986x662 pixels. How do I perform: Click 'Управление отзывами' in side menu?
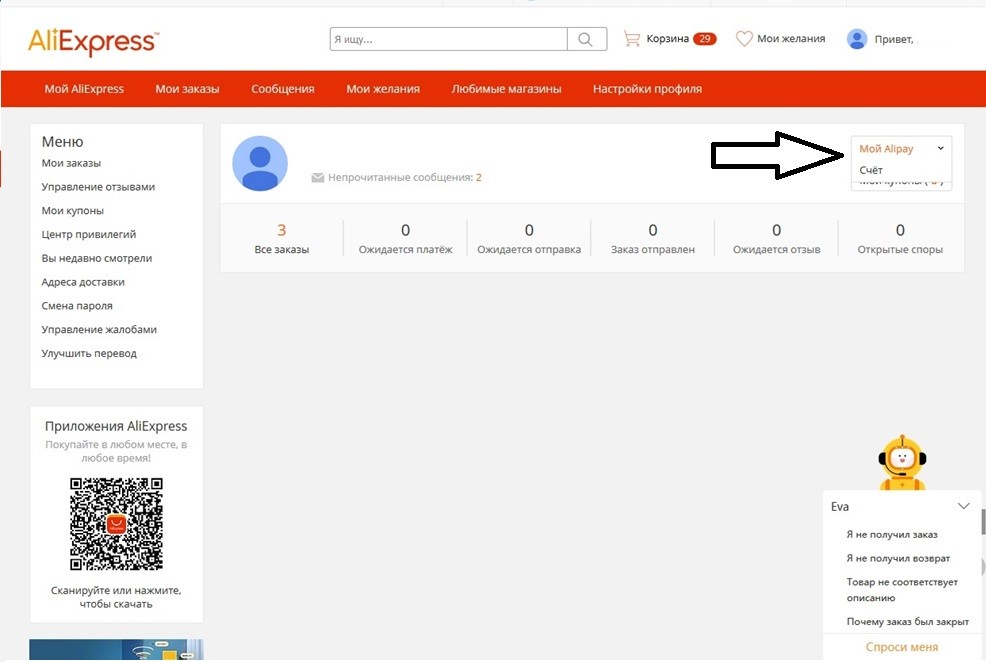[98, 187]
